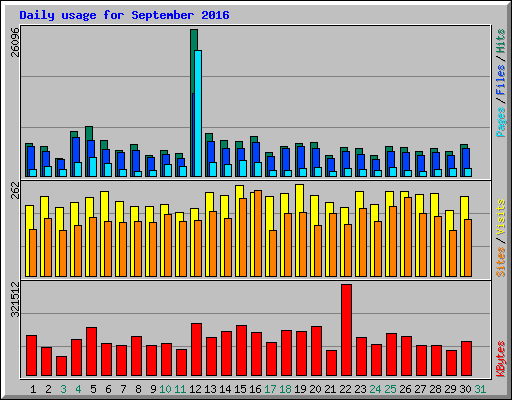
Task: Click day label 1 on the x-axis
Action: coord(33,389)
